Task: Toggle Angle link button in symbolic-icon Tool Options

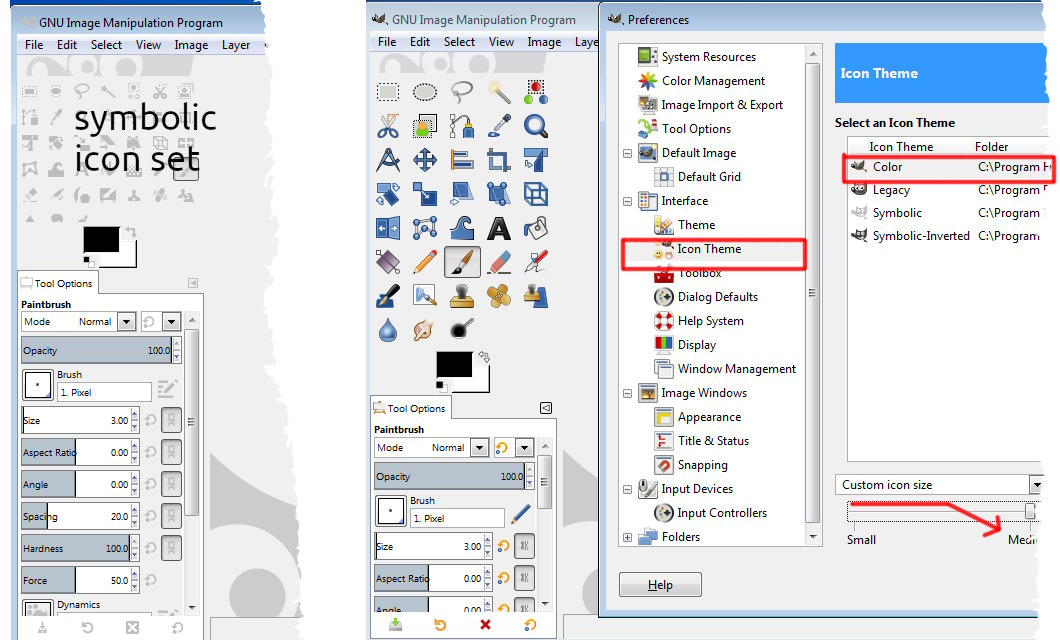Action: pyautogui.click(x=172, y=484)
